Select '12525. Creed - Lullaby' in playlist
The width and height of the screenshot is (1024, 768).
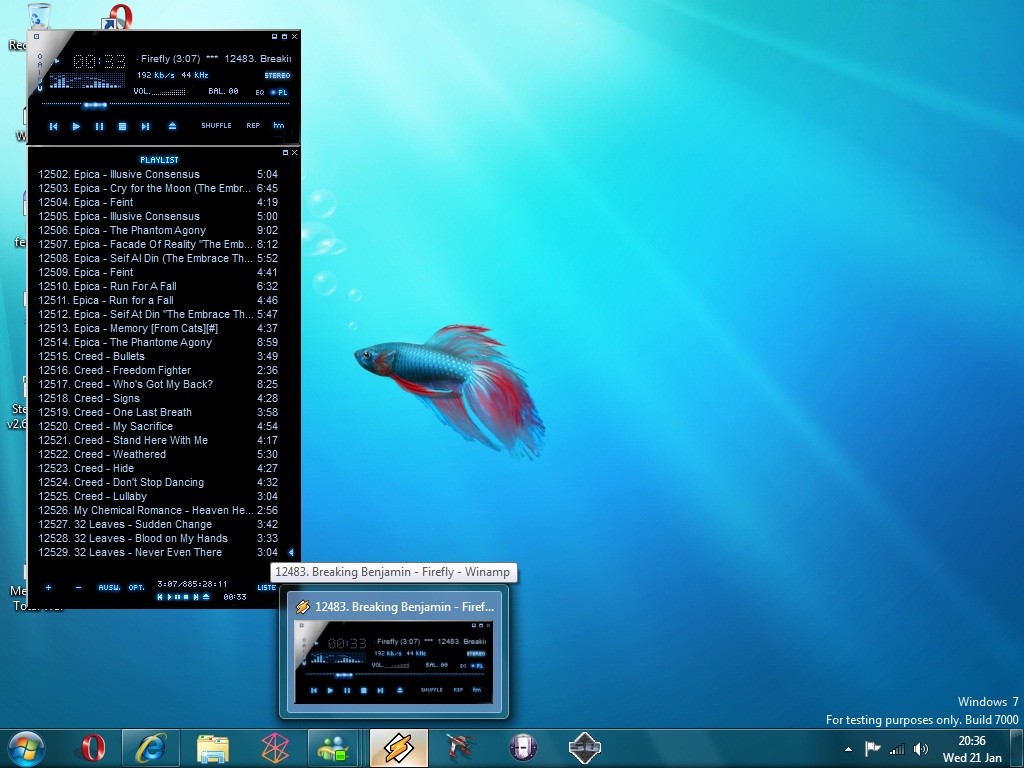158,496
